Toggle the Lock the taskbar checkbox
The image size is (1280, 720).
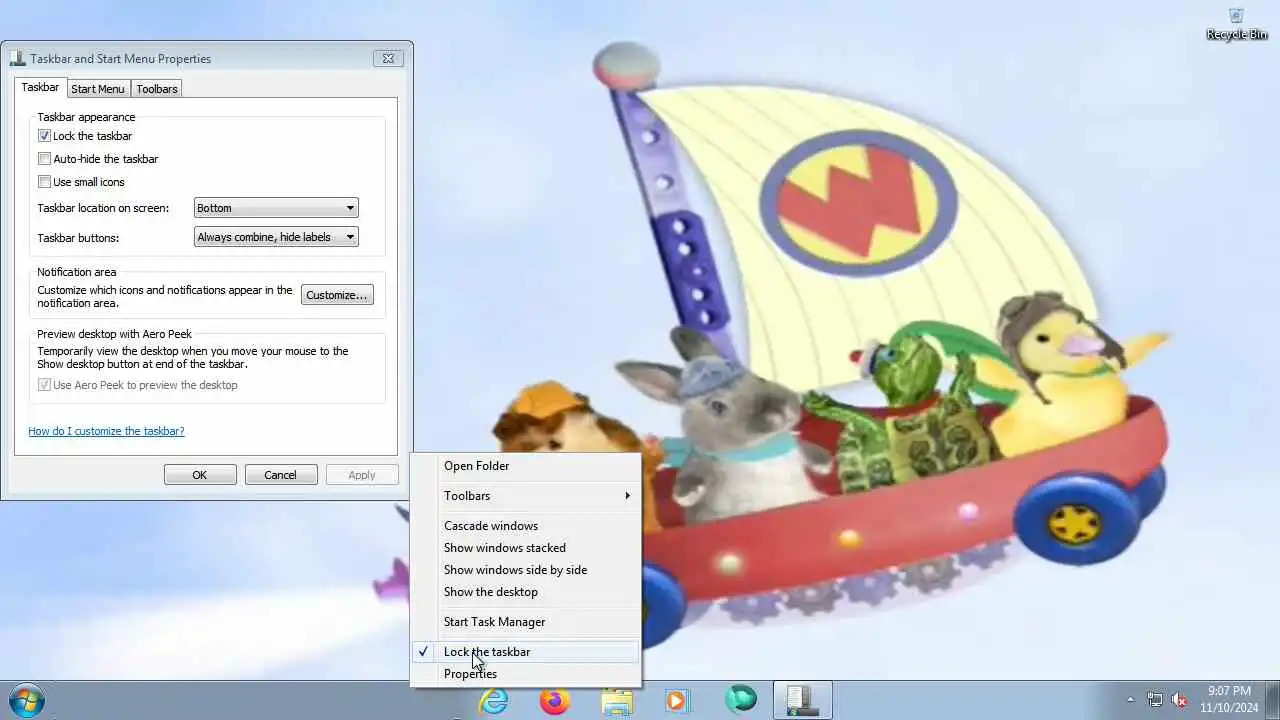tap(44, 136)
